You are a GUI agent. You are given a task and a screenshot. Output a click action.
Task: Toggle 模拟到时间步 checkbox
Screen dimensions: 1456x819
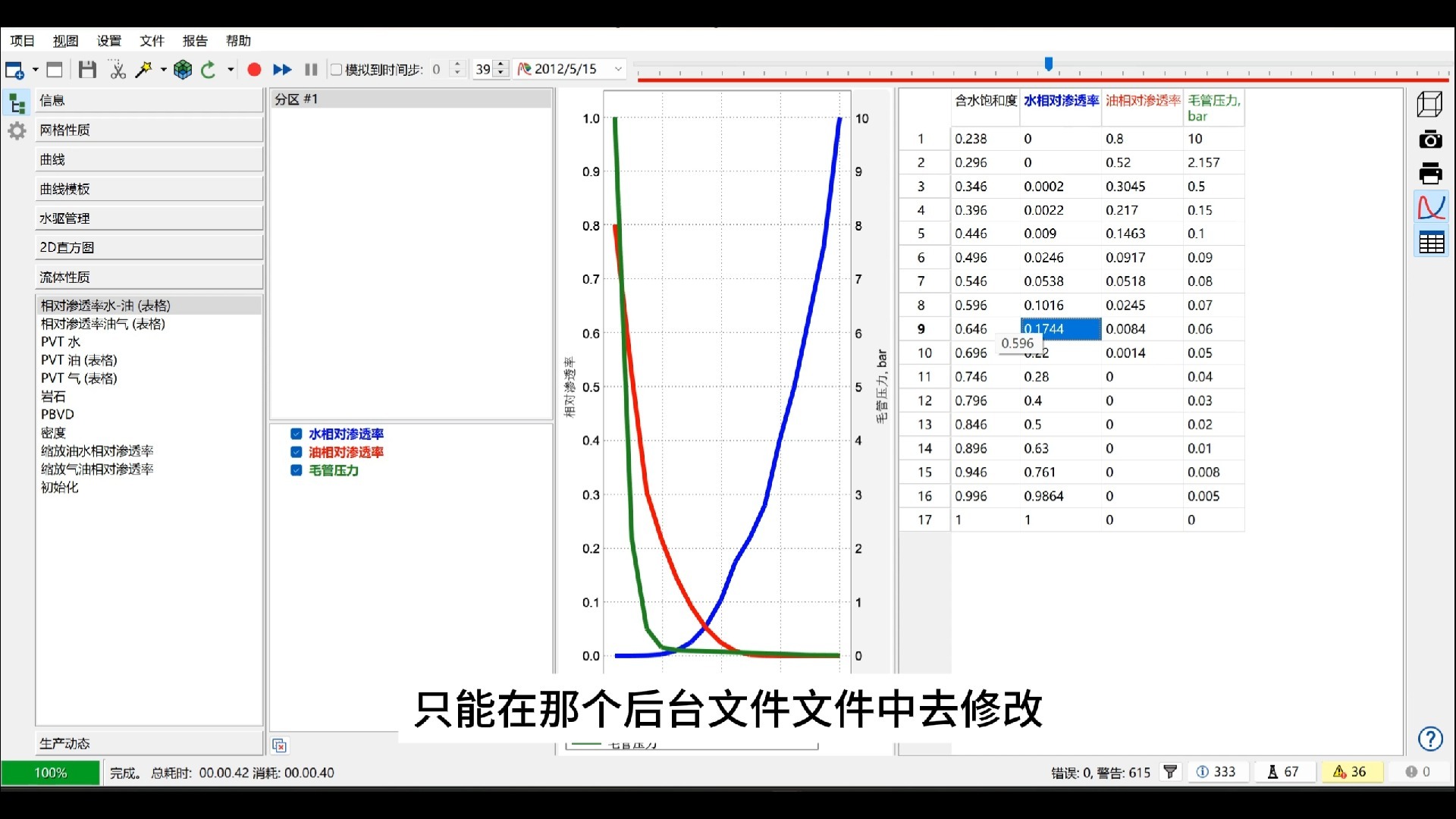(337, 70)
